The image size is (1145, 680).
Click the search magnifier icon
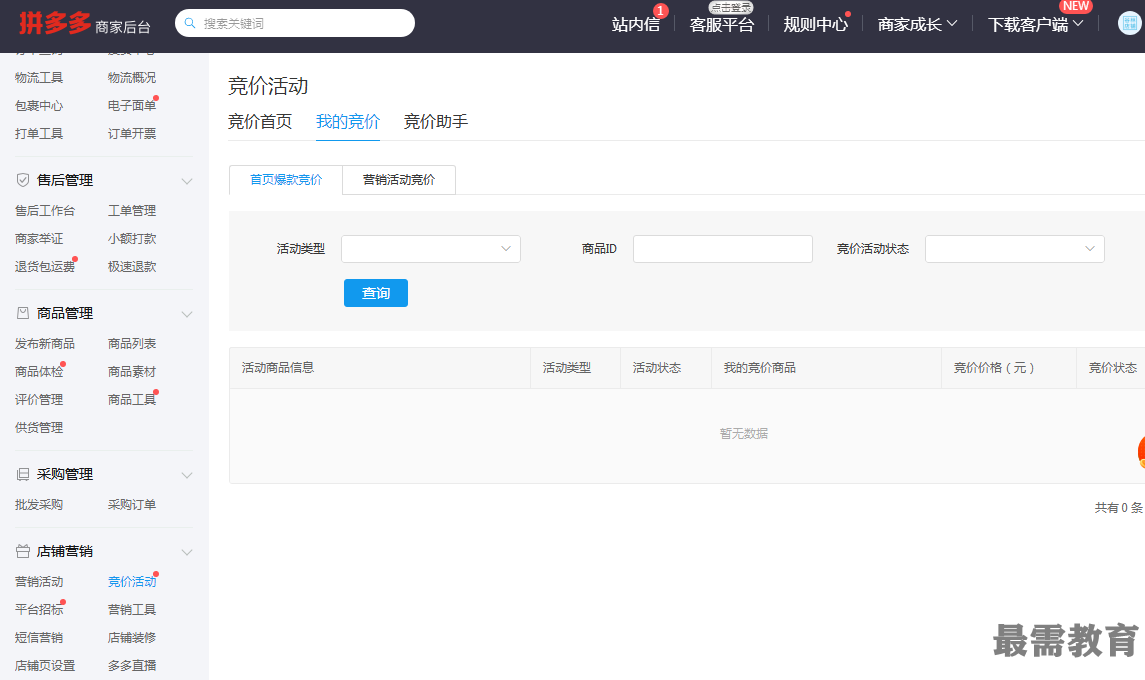pyautogui.click(x=190, y=23)
